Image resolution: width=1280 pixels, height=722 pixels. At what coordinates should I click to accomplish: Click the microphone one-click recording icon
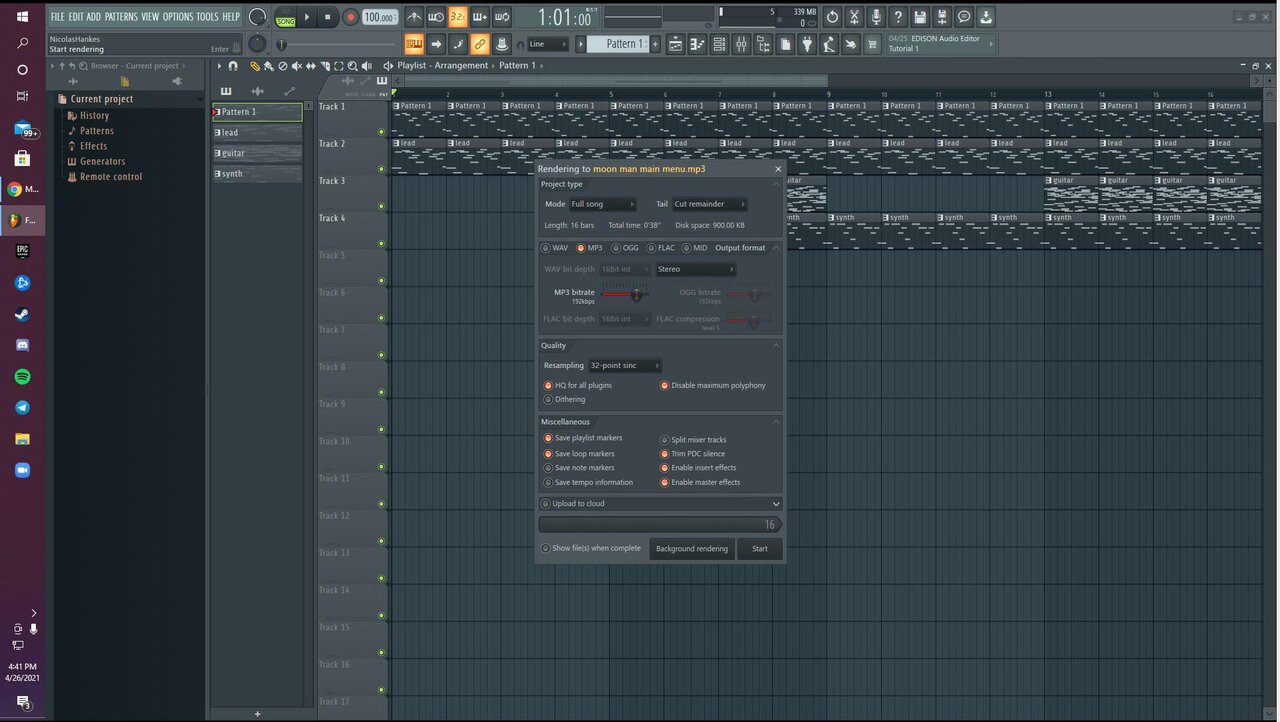[876, 17]
